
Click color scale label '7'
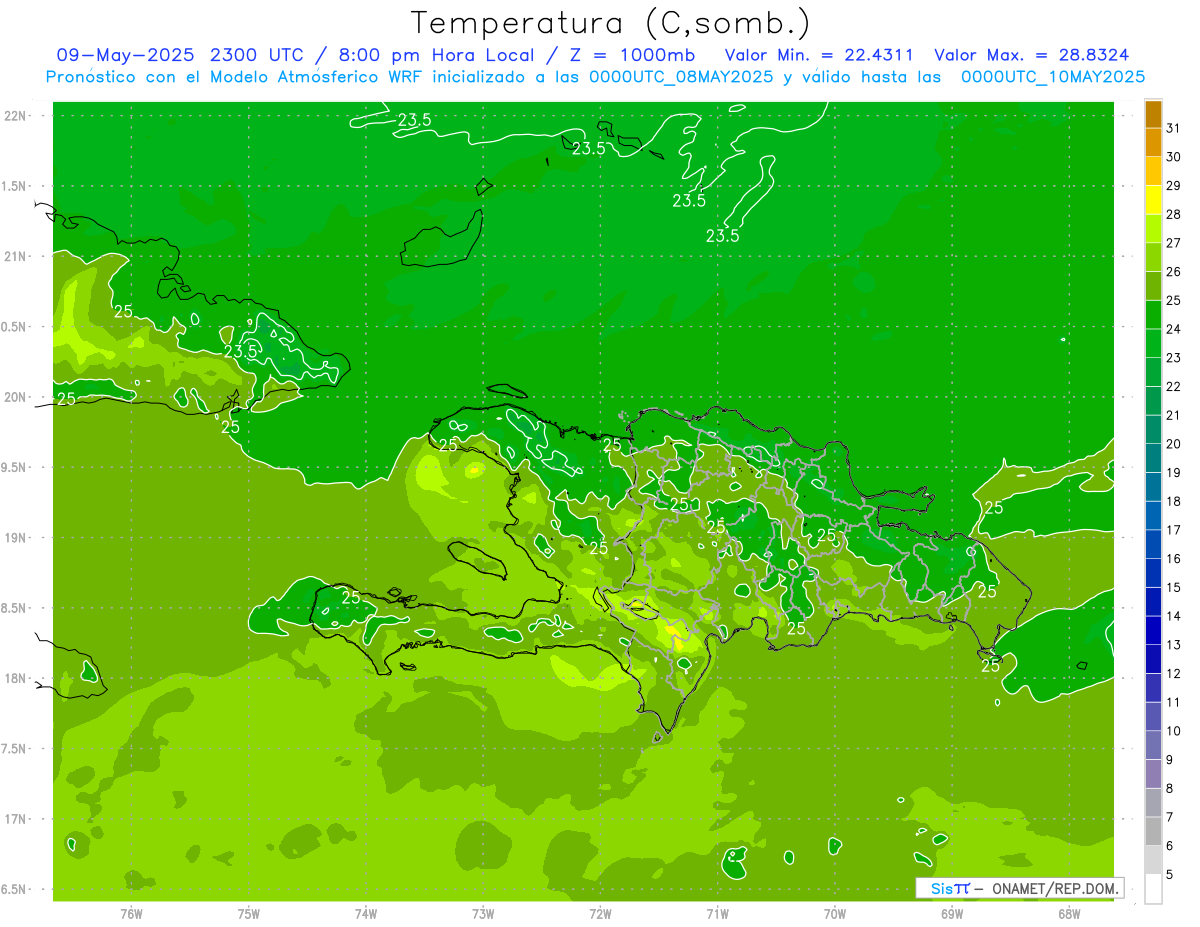pyautogui.click(x=1170, y=817)
